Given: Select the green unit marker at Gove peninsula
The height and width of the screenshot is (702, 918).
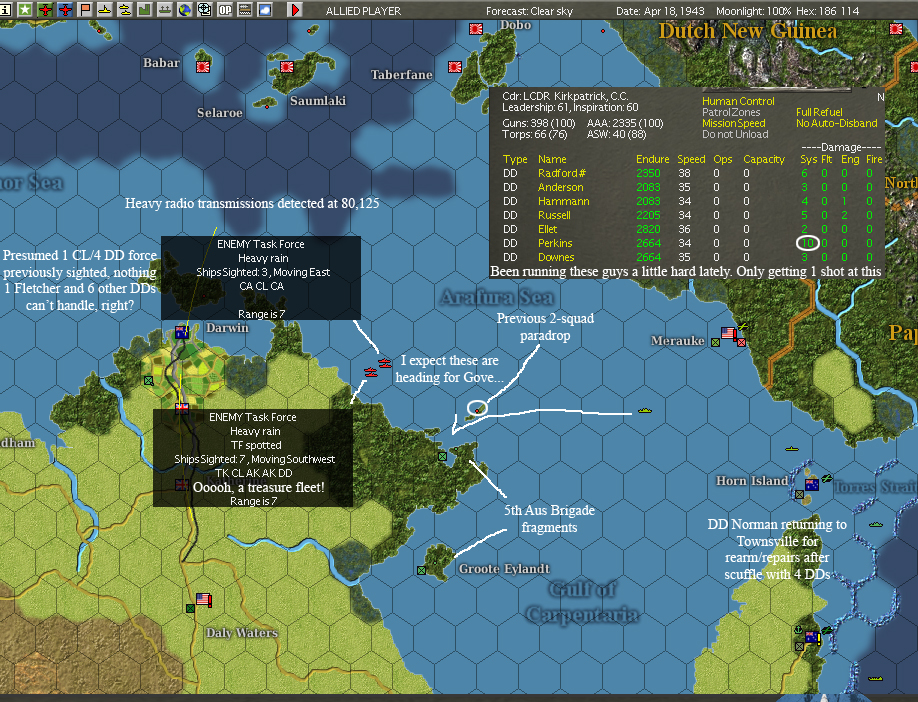Looking at the screenshot, I should click(x=443, y=456).
